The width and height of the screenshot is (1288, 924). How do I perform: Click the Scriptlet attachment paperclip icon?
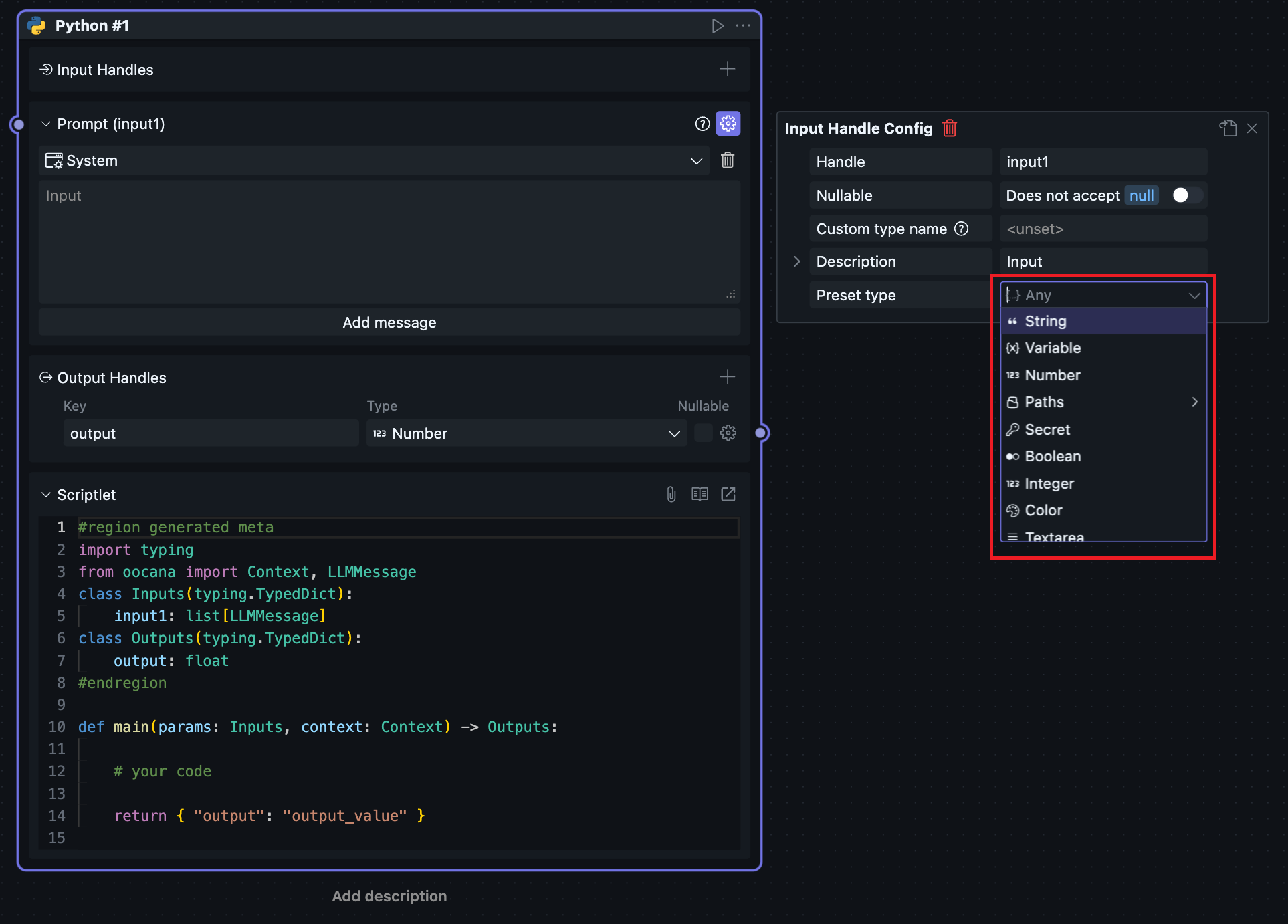[671, 494]
